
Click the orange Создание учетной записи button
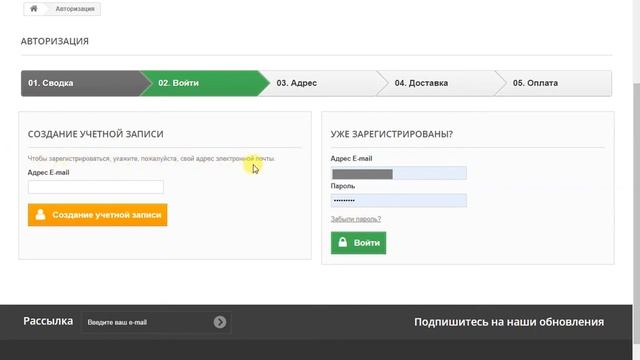98,215
